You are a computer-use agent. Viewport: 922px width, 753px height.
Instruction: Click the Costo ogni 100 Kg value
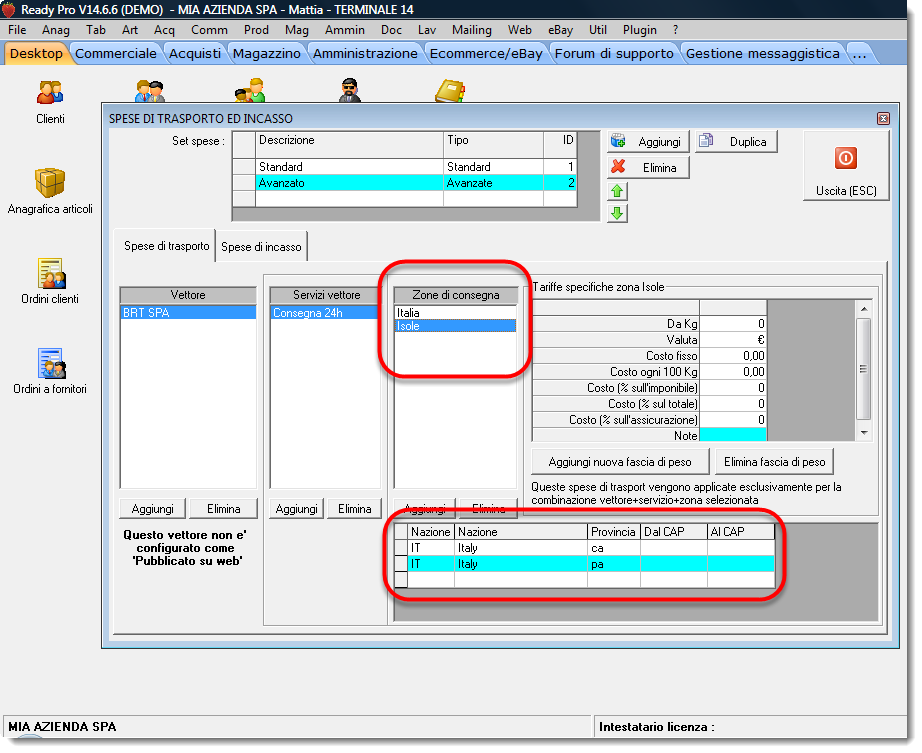tap(733, 372)
